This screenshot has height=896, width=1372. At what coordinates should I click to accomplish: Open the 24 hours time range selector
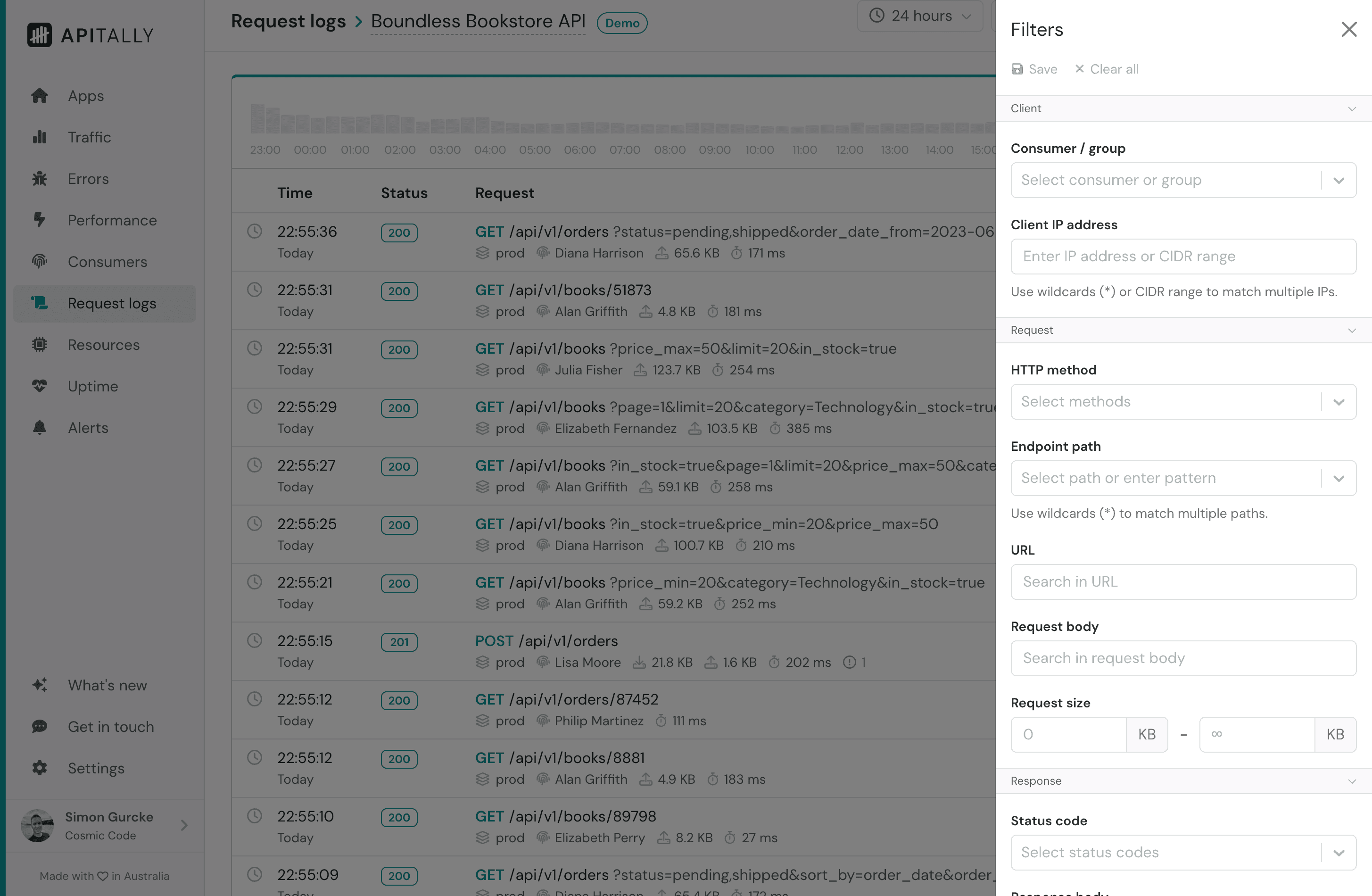920,16
